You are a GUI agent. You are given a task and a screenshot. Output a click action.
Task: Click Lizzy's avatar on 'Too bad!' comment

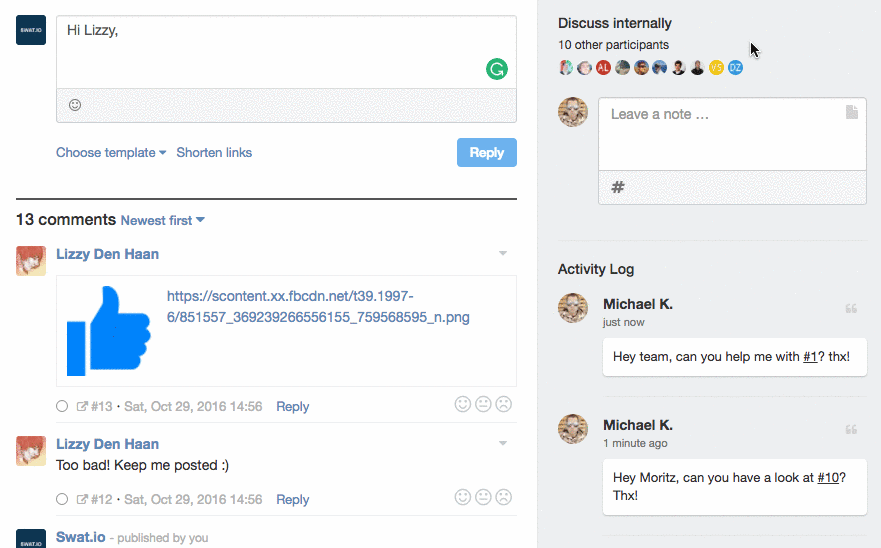tap(31, 451)
